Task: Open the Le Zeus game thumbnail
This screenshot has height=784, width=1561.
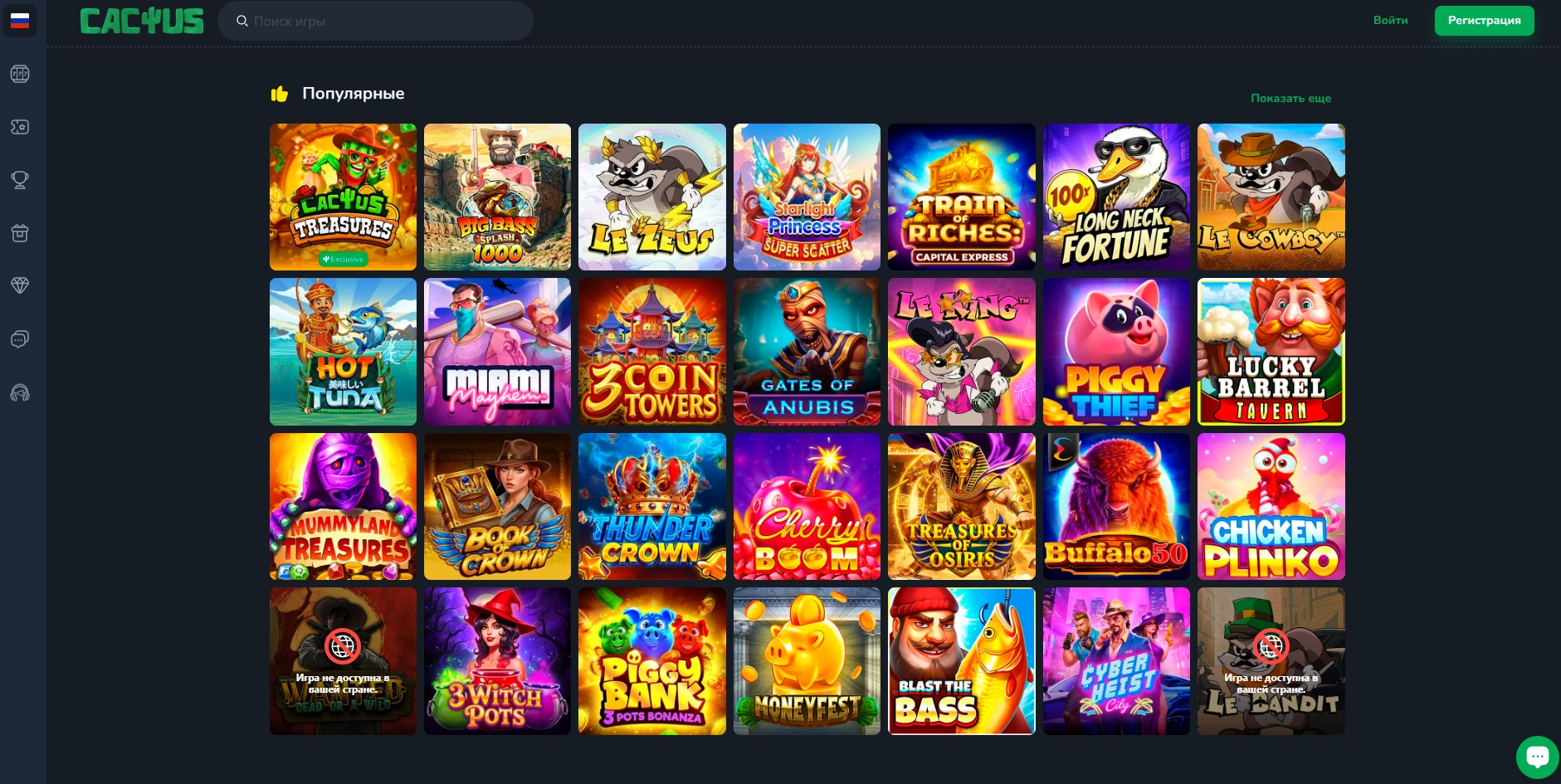Action: click(651, 197)
